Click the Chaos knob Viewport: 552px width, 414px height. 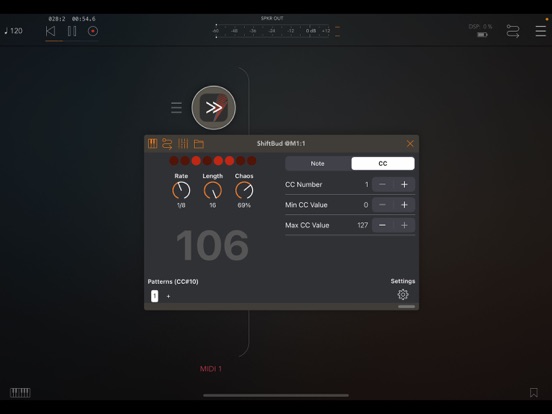pos(244,190)
